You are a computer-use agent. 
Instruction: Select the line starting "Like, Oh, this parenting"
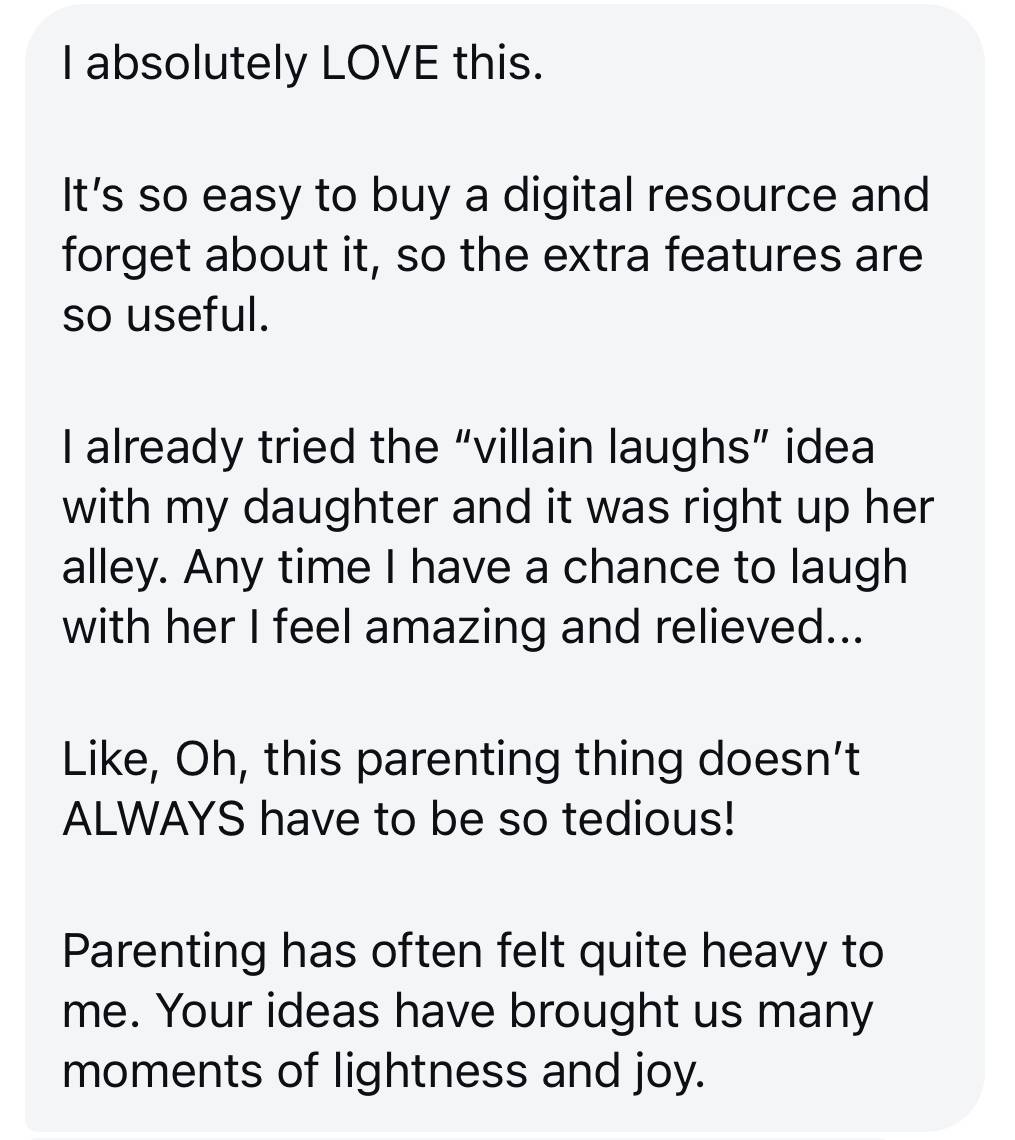click(461, 760)
